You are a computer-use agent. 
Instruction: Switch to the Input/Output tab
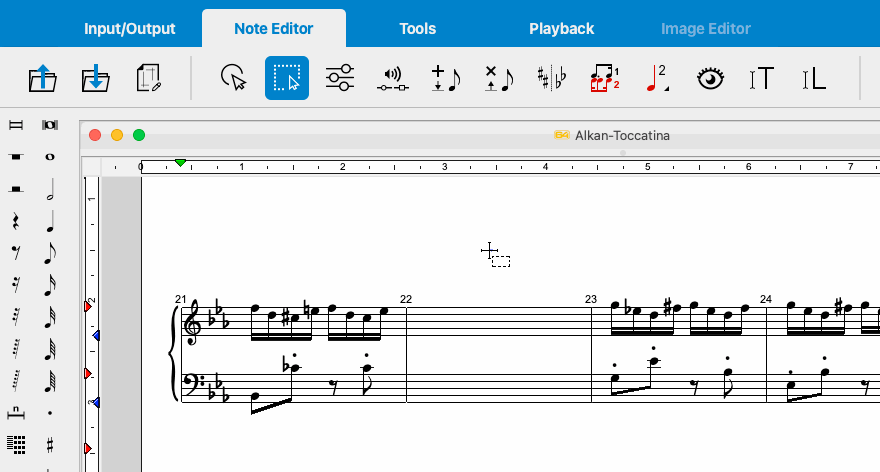click(x=129, y=28)
